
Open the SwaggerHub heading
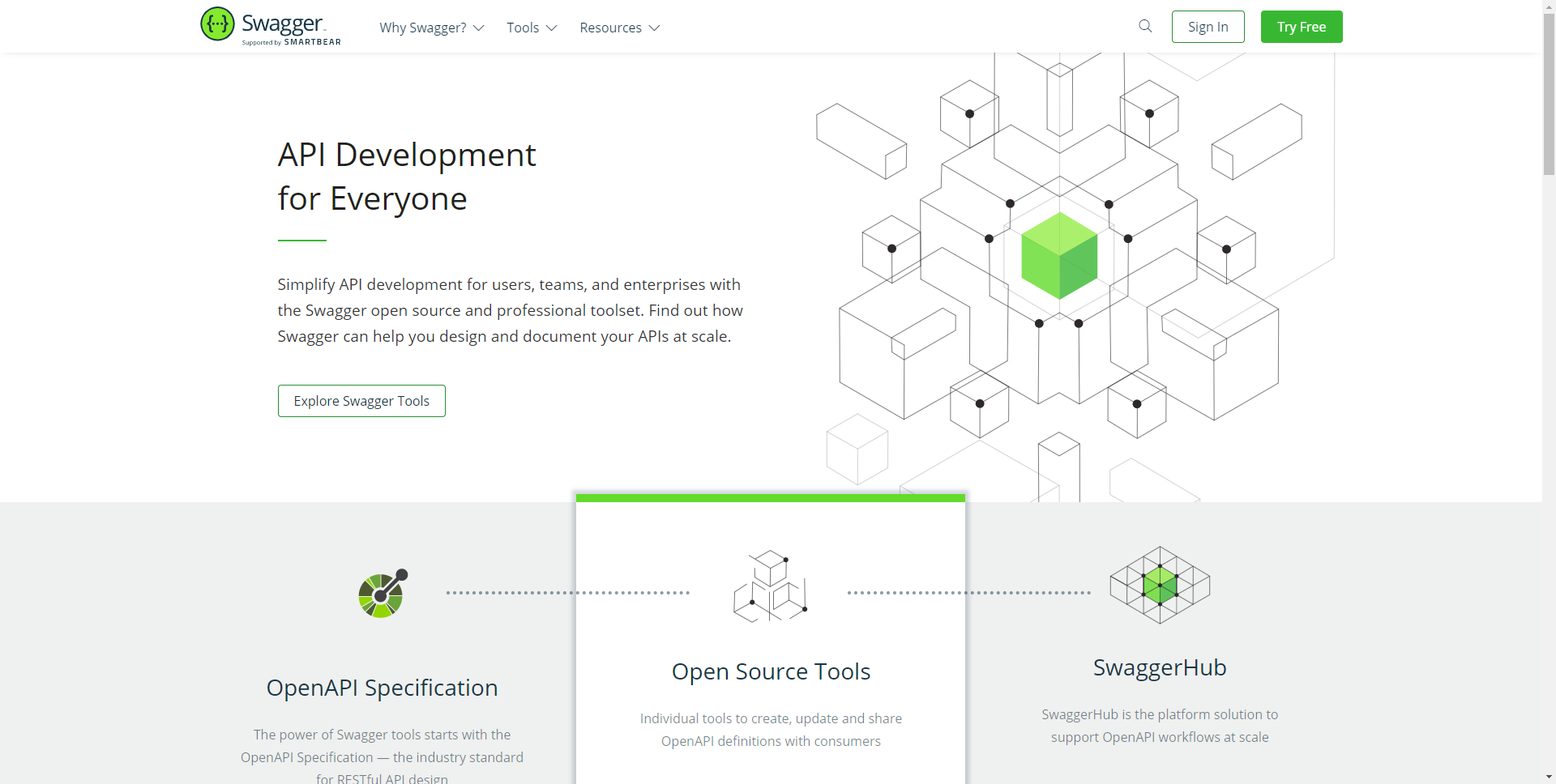[1160, 667]
